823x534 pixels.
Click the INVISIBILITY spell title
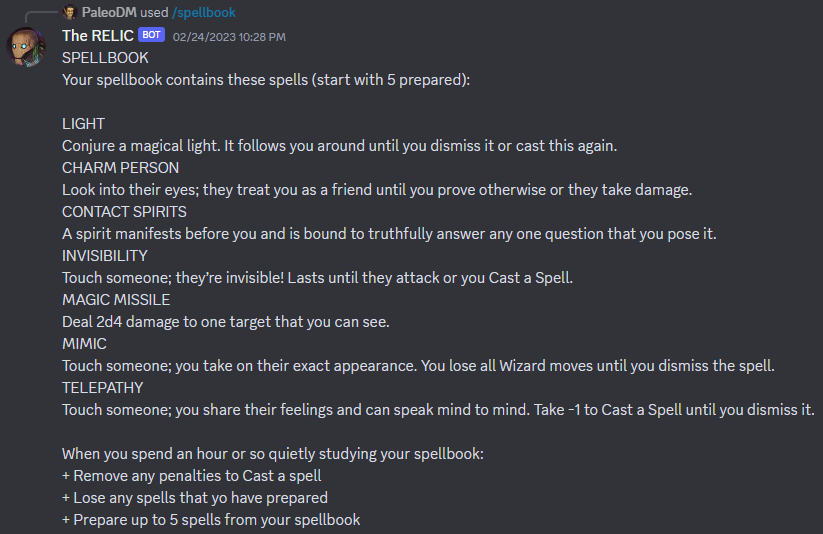[x=105, y=256]
